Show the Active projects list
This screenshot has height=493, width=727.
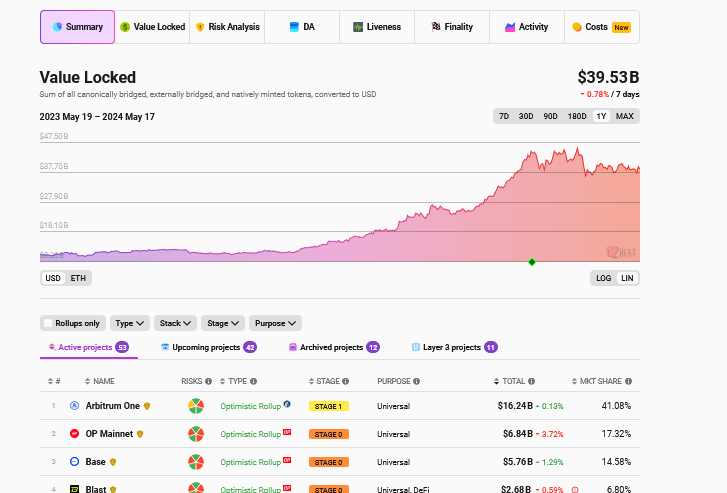(89, 347)
